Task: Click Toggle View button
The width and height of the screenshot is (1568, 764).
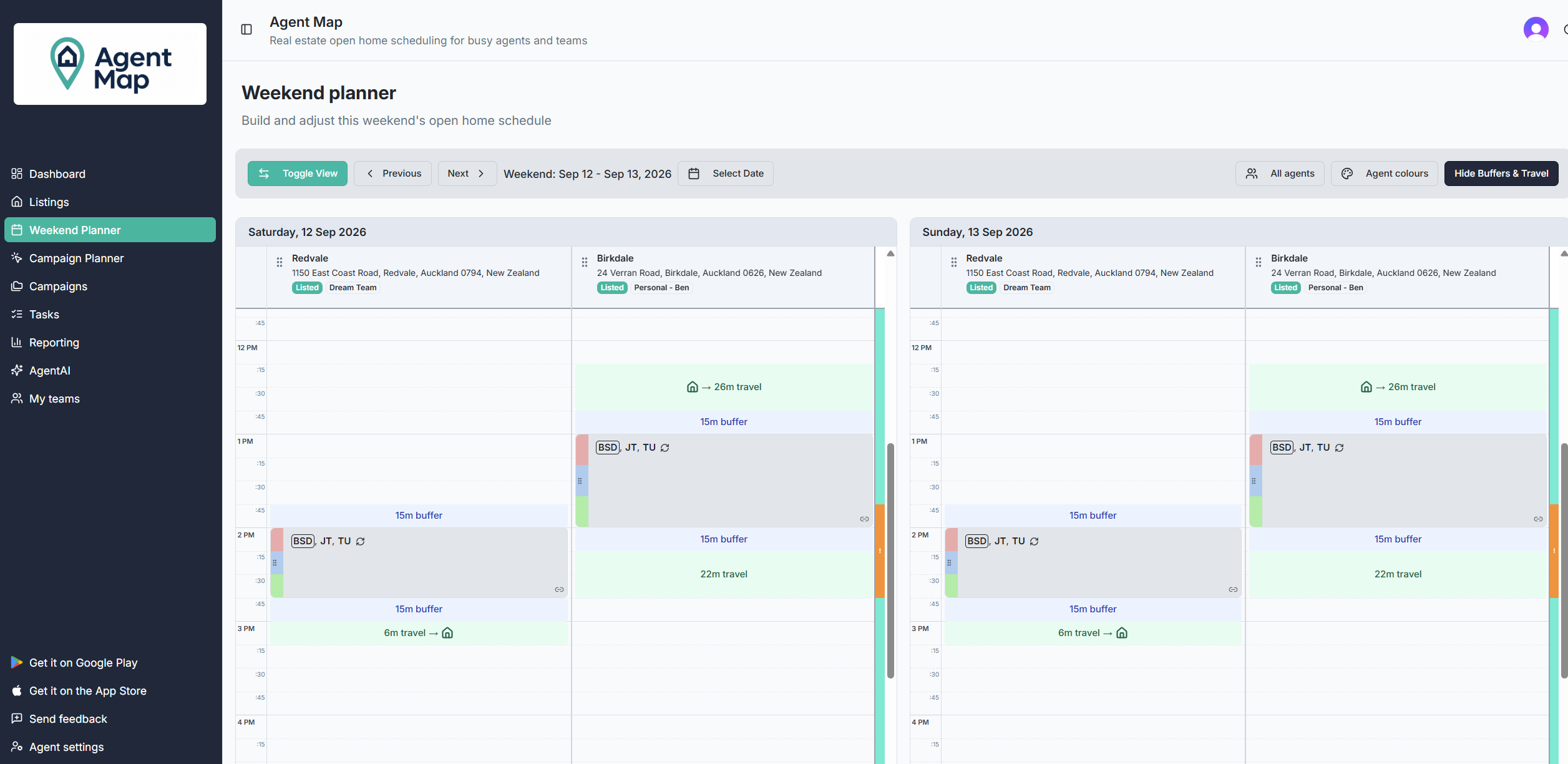Action: click(298, 174)
